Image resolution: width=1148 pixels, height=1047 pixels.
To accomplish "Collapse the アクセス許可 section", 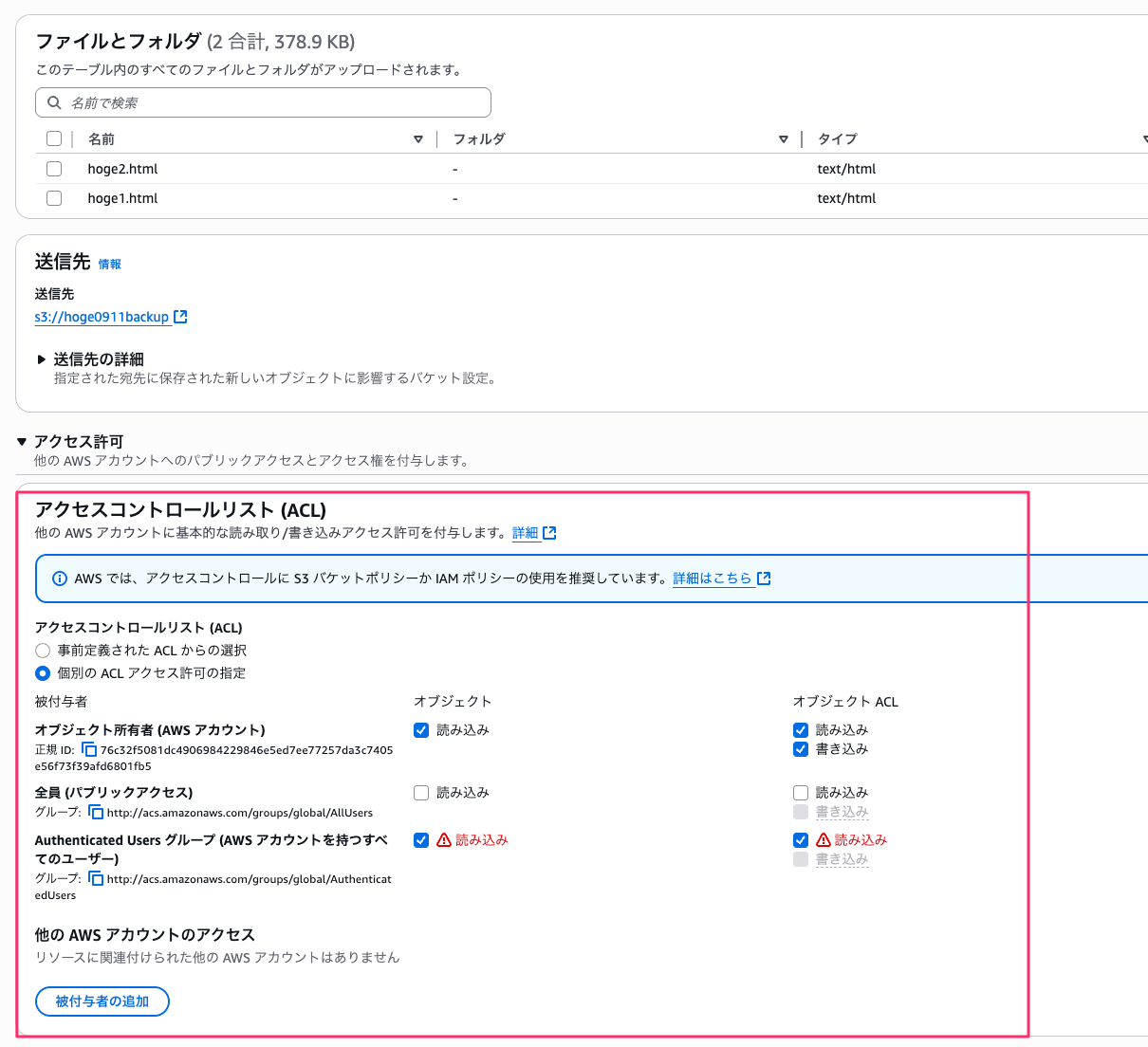I will point(22,442).
